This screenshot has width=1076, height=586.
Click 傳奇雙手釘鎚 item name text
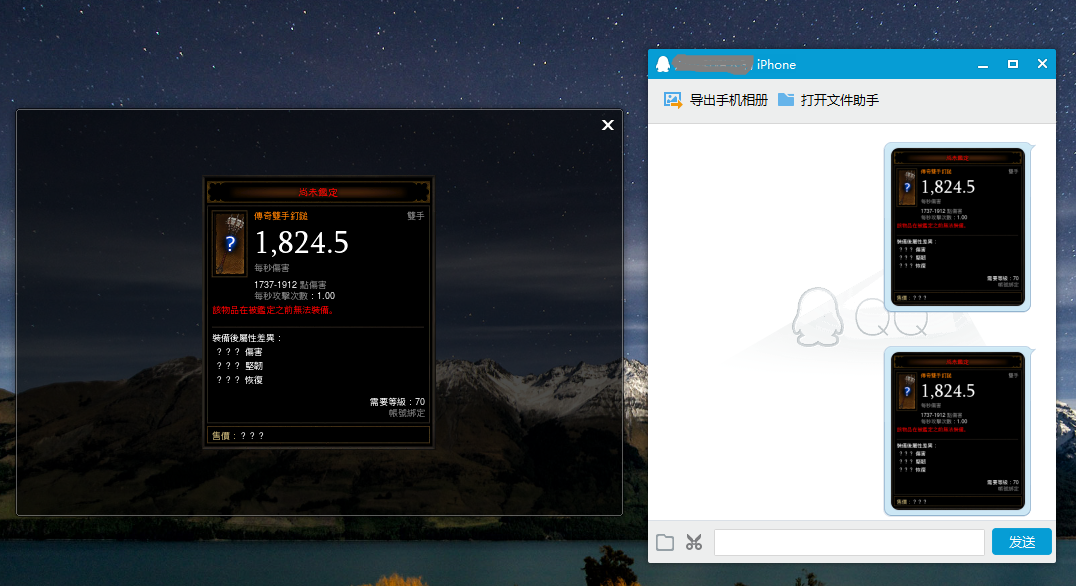click(x=281, y=215)
